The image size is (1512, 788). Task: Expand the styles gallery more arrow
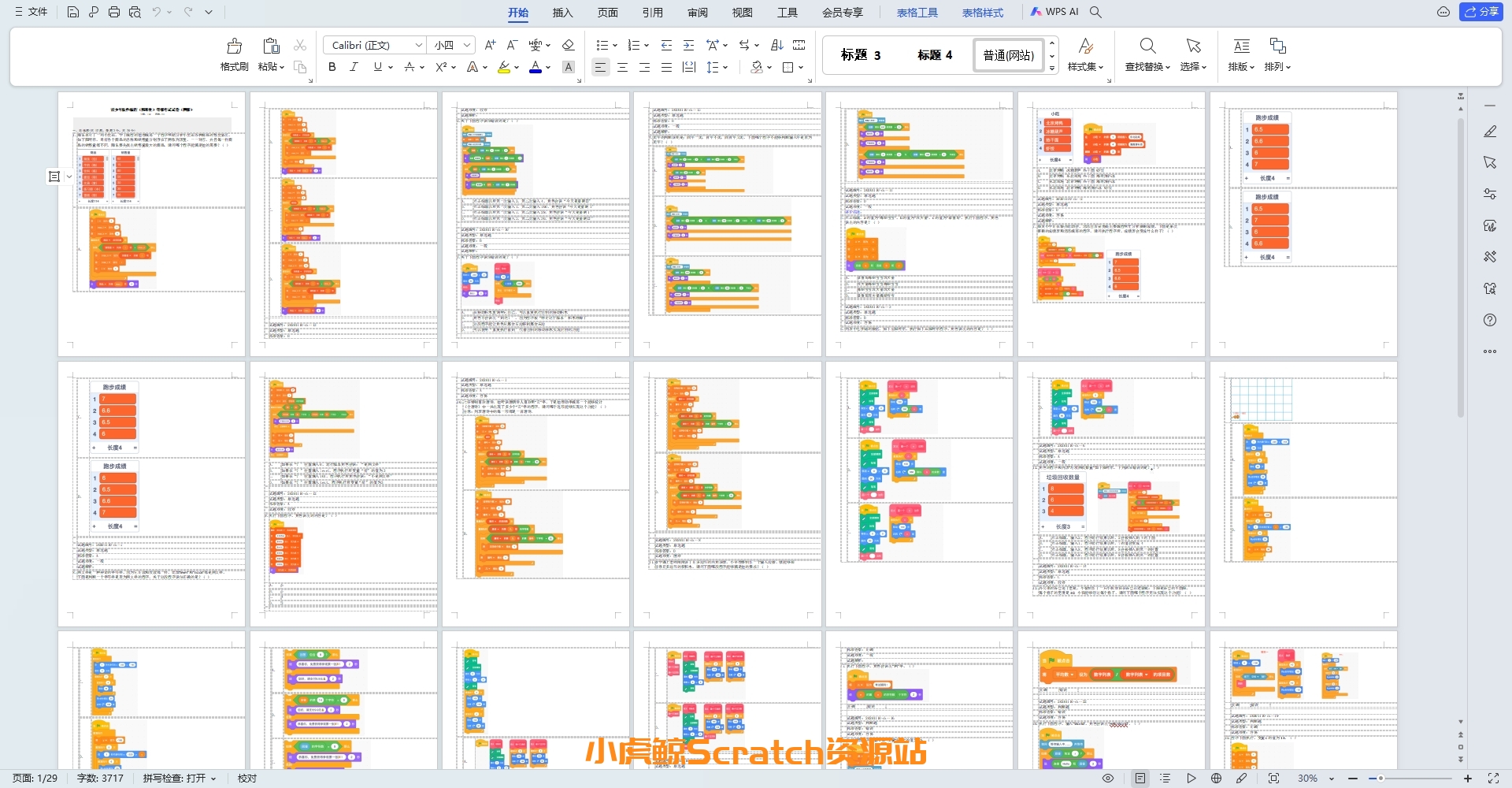tap(1052, 69)
